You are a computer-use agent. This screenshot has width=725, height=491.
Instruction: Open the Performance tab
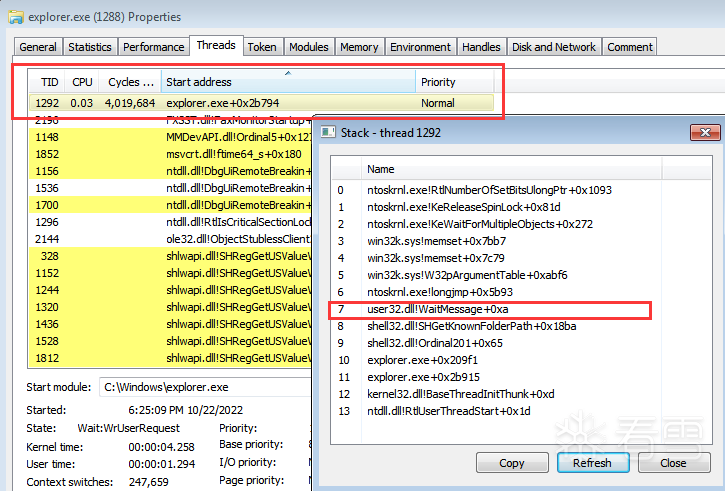(154, 47)
